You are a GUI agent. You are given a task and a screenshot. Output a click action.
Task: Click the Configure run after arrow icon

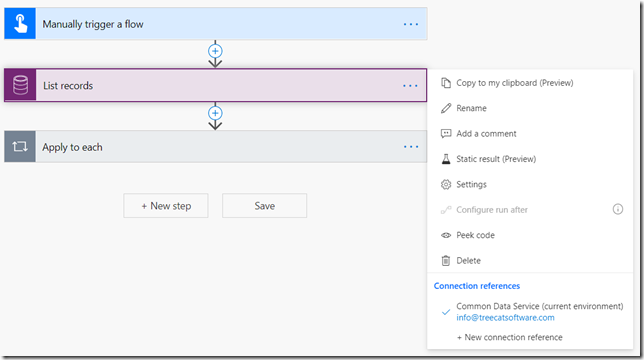pos(446,210)
